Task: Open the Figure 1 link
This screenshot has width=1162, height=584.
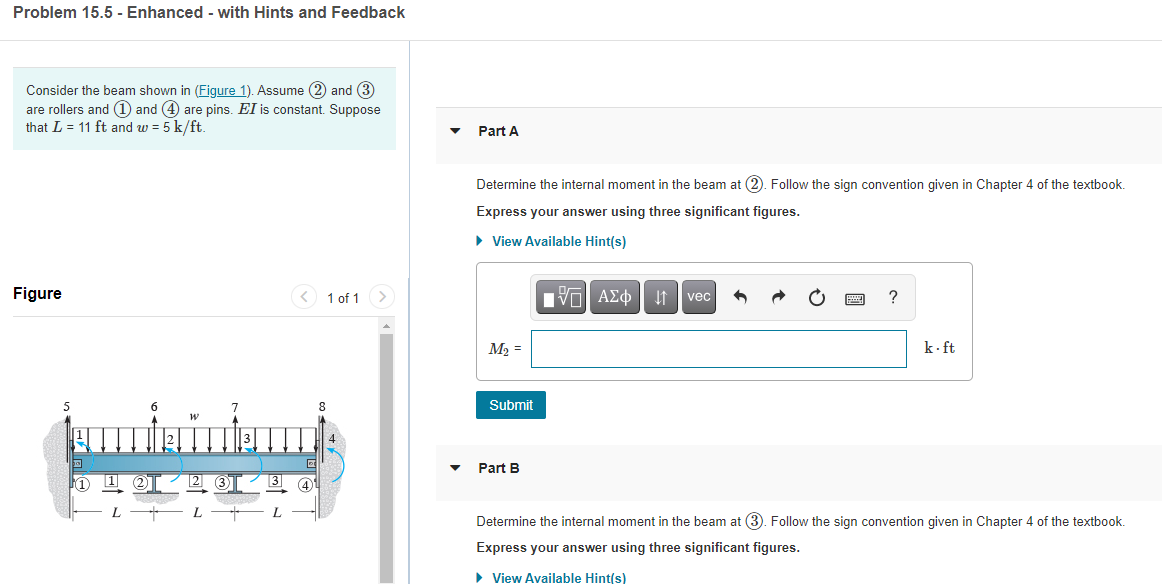Action: pos(222,90)
